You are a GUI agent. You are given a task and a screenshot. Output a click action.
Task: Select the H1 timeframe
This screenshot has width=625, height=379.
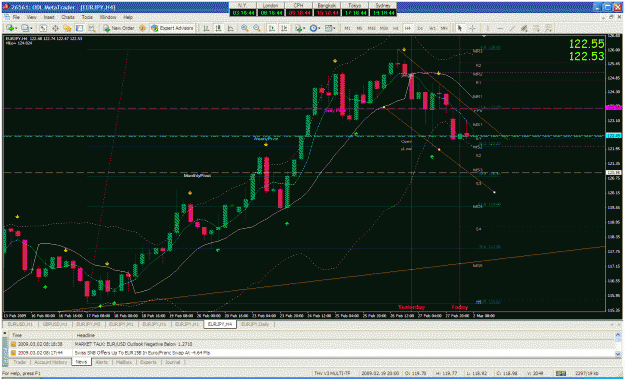click(x=396, y=28)
